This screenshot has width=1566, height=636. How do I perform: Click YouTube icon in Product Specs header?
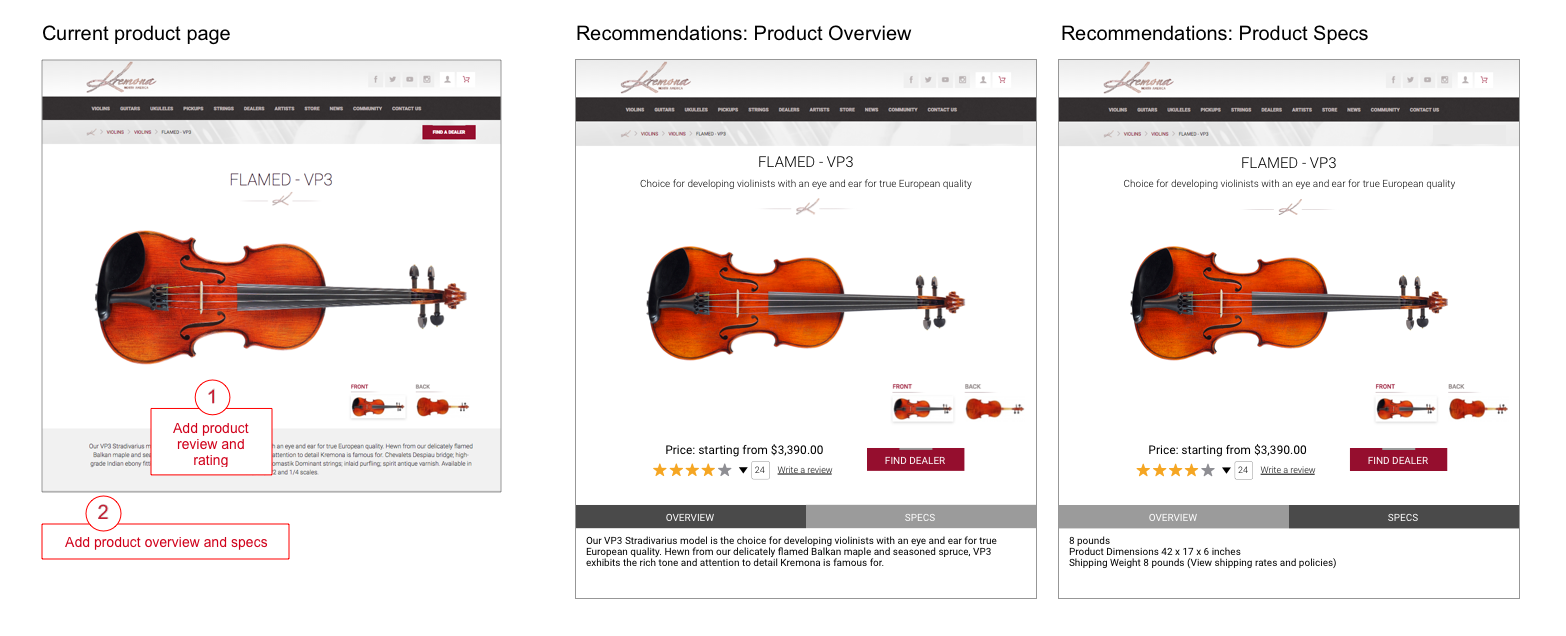click(x=1428, y=80)
